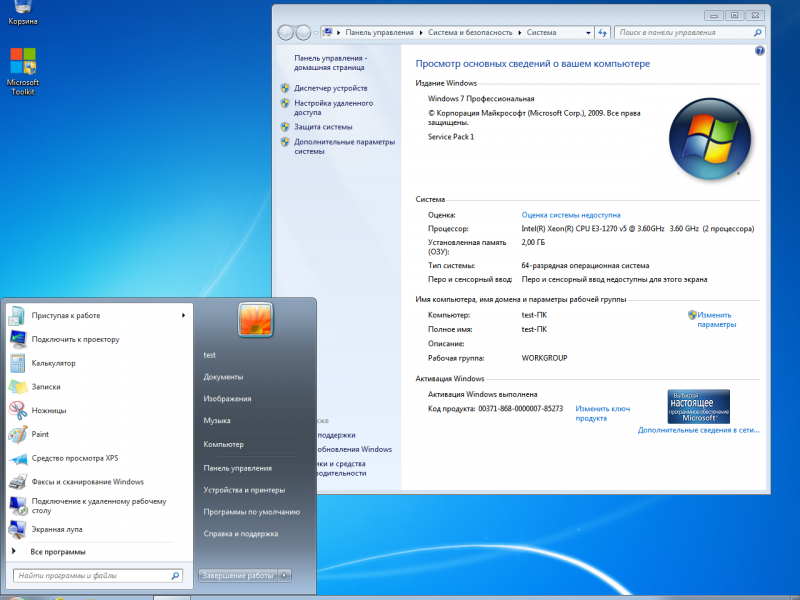
Task: Open Компьютер from start menu
Action: 223,444
